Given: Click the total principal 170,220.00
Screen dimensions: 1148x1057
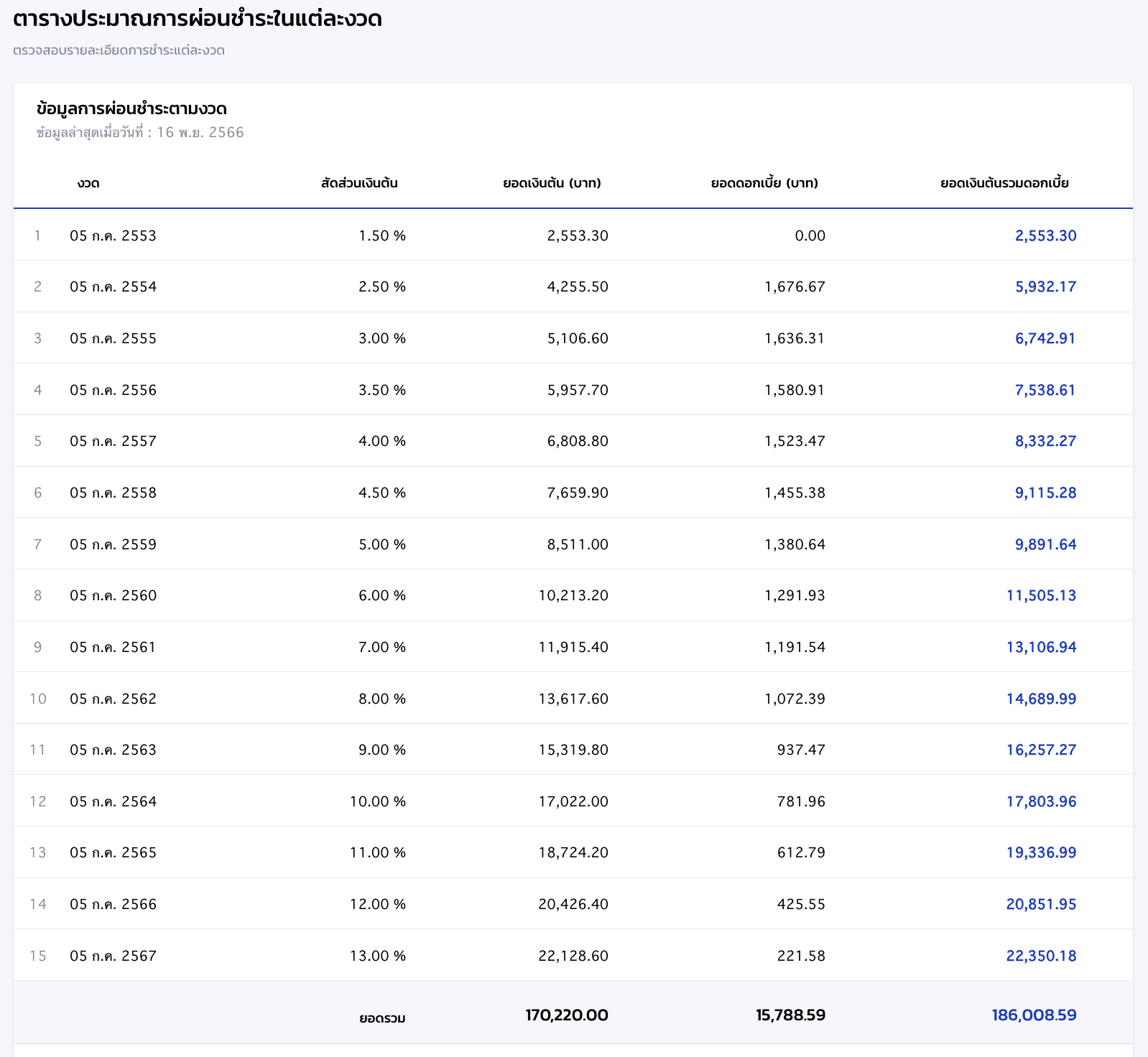Looking at the screenshot, I should [x=567, y=1015].
